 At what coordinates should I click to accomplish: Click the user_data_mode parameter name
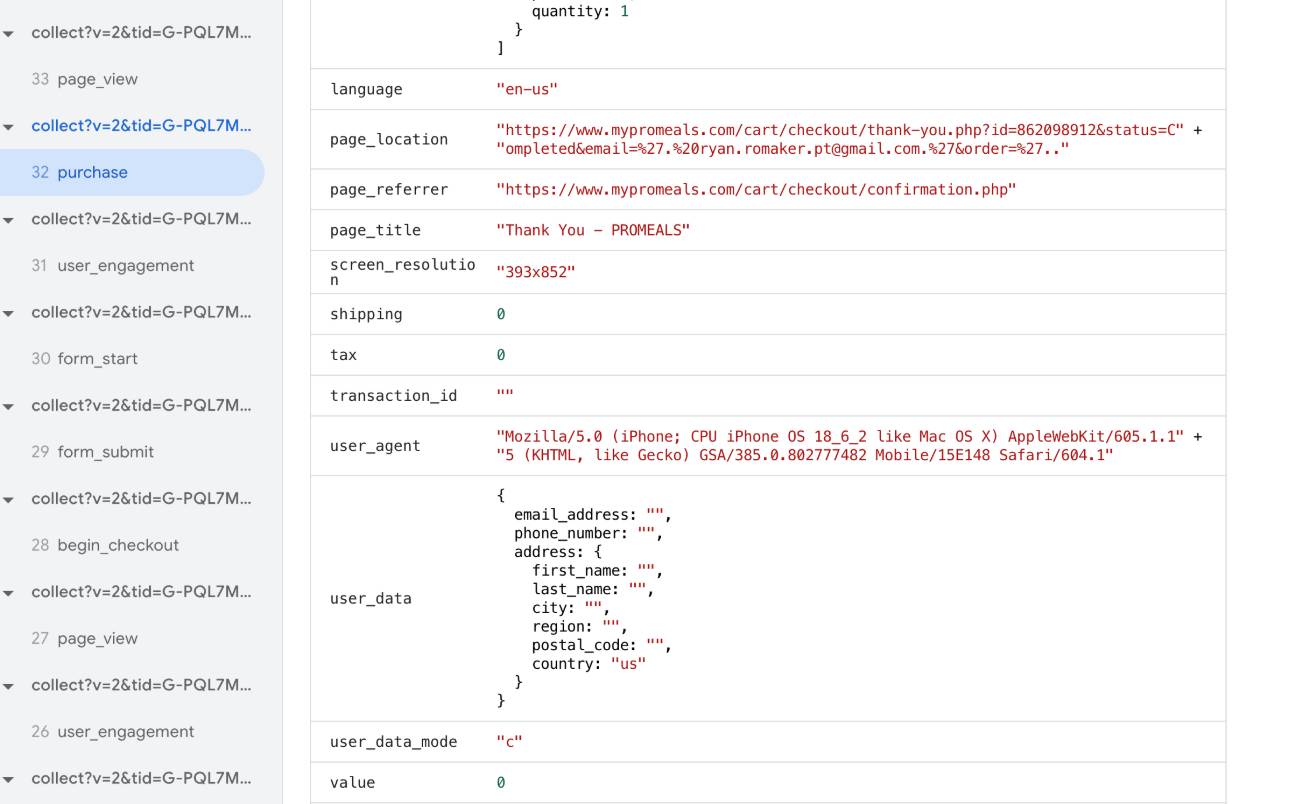tap(393, 742)
